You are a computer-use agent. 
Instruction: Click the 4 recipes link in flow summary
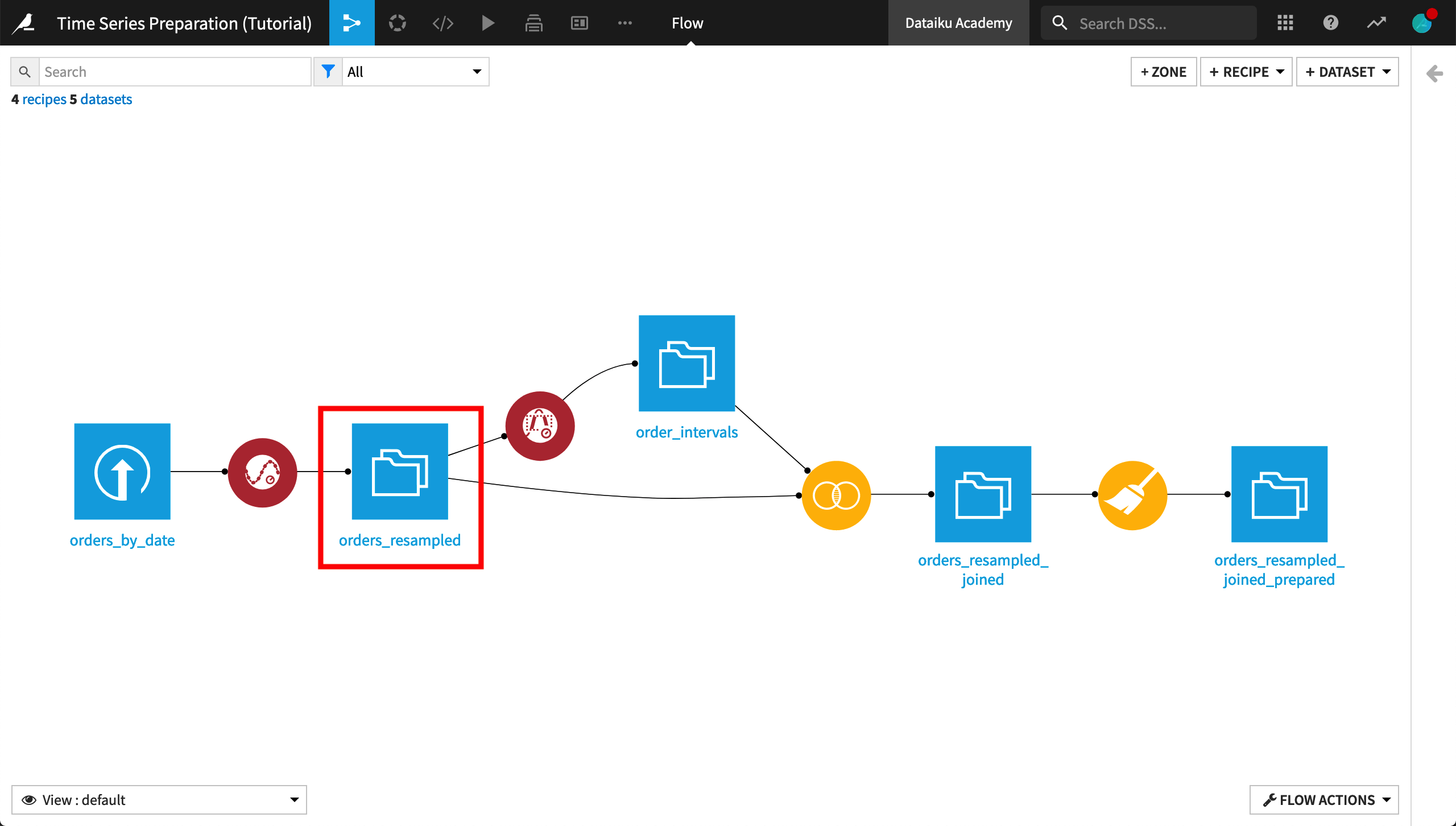(43, 98)
